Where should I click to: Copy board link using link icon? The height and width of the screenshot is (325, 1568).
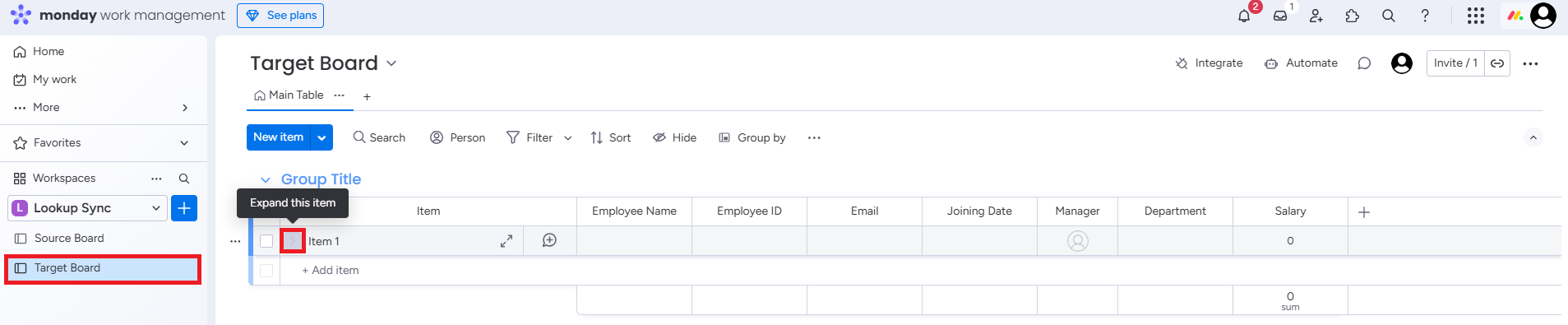pyautogui.click(x=1497, y=63)
